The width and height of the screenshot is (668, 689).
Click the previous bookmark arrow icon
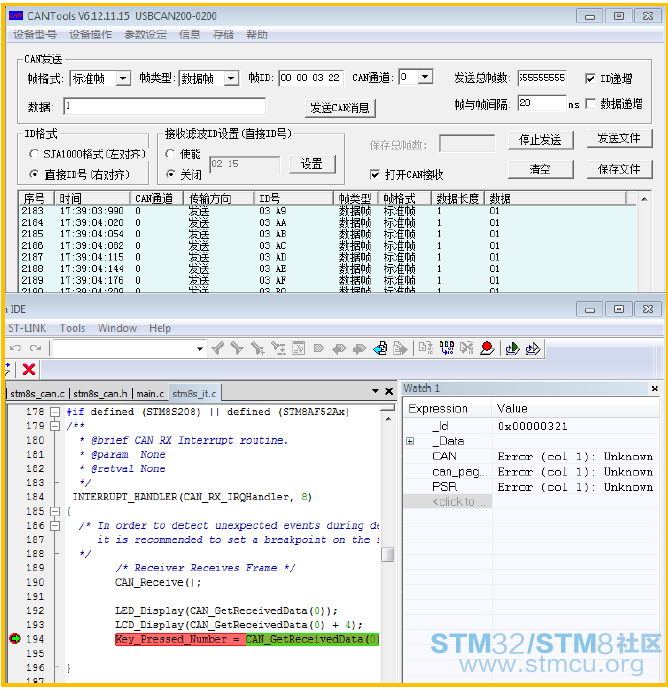point(339,348)
